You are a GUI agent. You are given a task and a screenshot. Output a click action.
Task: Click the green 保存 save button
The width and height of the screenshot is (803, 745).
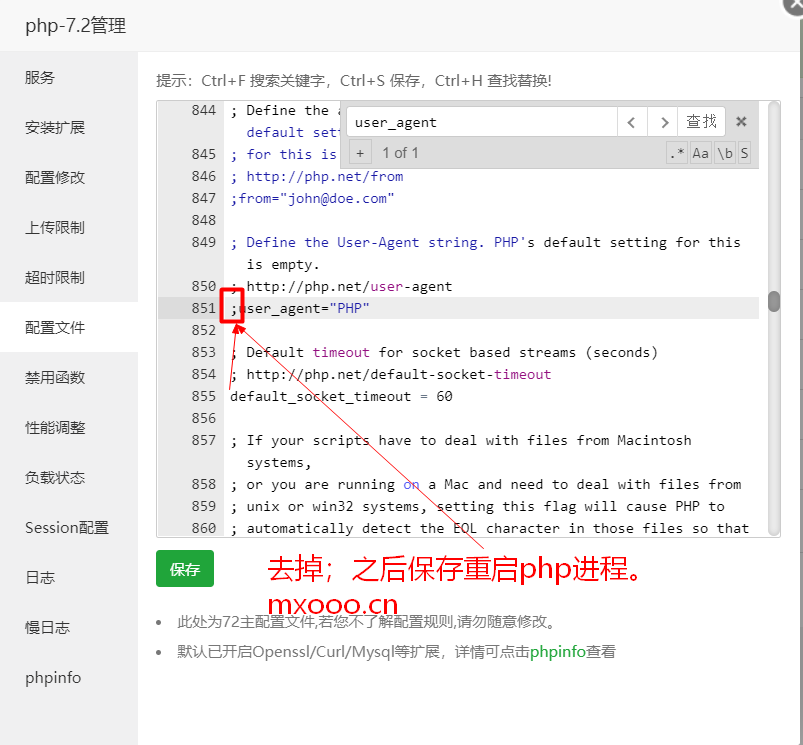click(185, 569)
